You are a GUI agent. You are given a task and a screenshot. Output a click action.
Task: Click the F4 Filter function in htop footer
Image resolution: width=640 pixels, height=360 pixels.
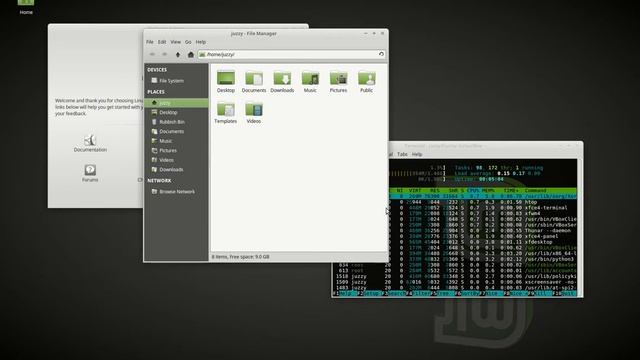pos(418,293)
